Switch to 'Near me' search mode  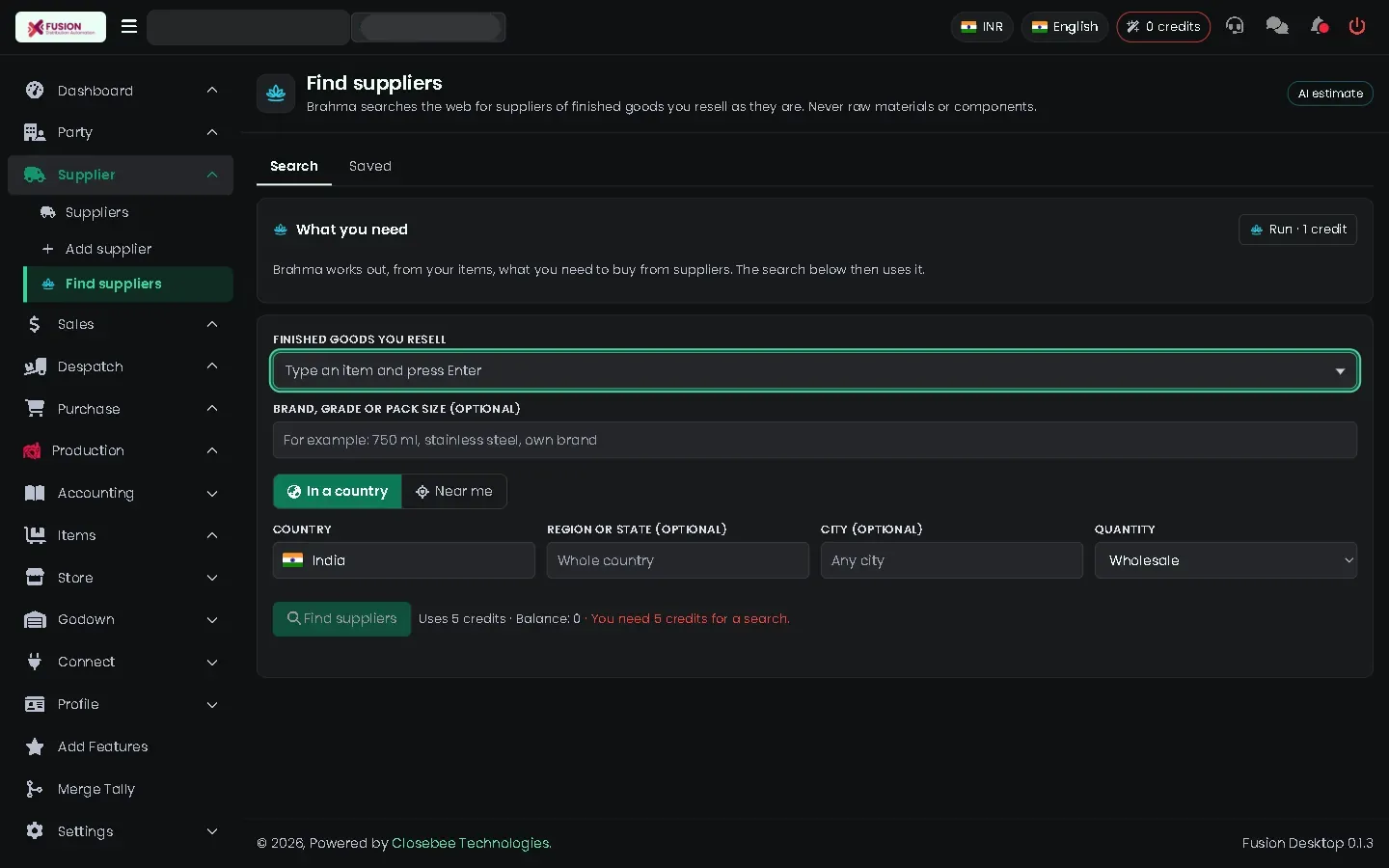point(454,491)
